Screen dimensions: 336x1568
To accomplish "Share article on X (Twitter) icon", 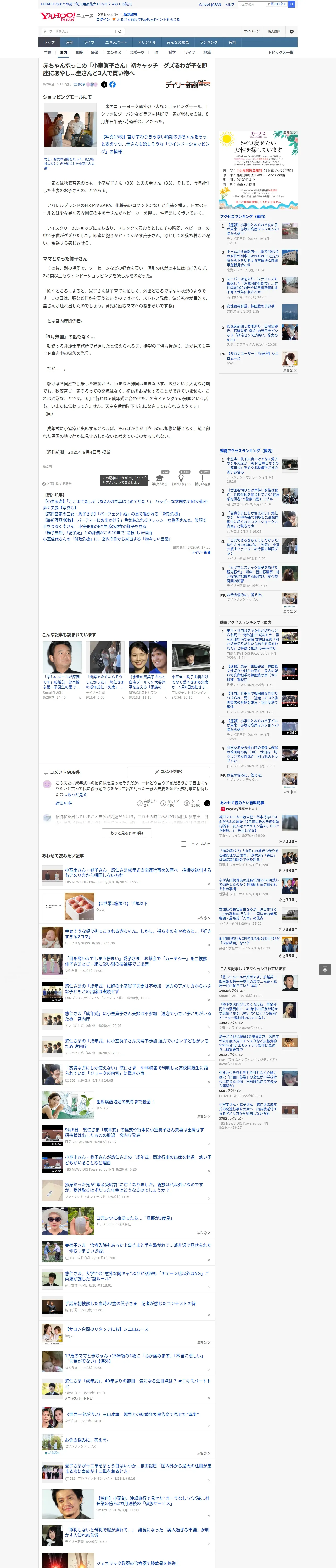I will (x=104, y=85).
